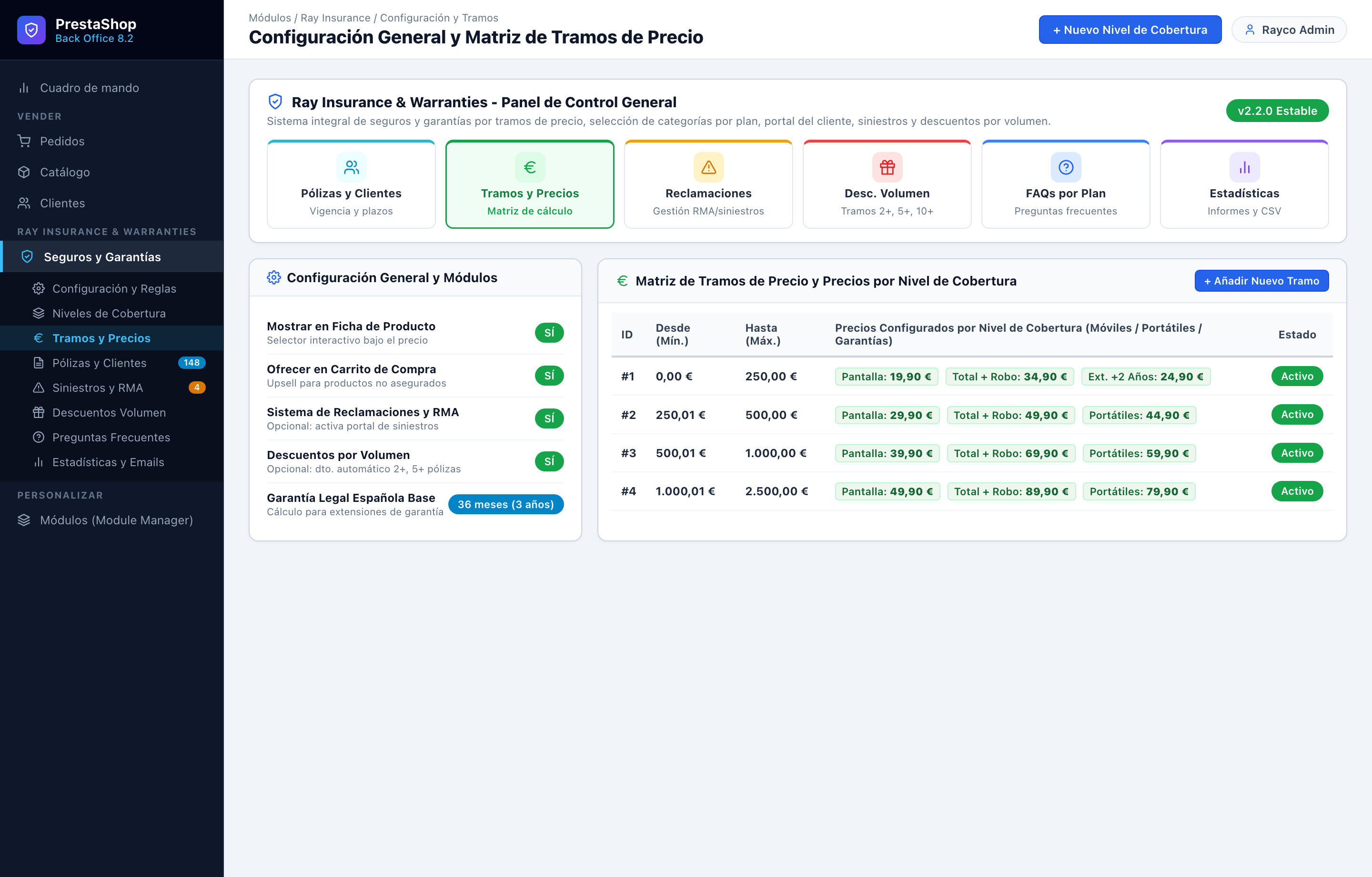Image resolution: width=1372 pixels, height=877 pixels.
Task: Click the user icon in Rayco Admin button
Action: pyautogui.click(x=1250, y=30)
